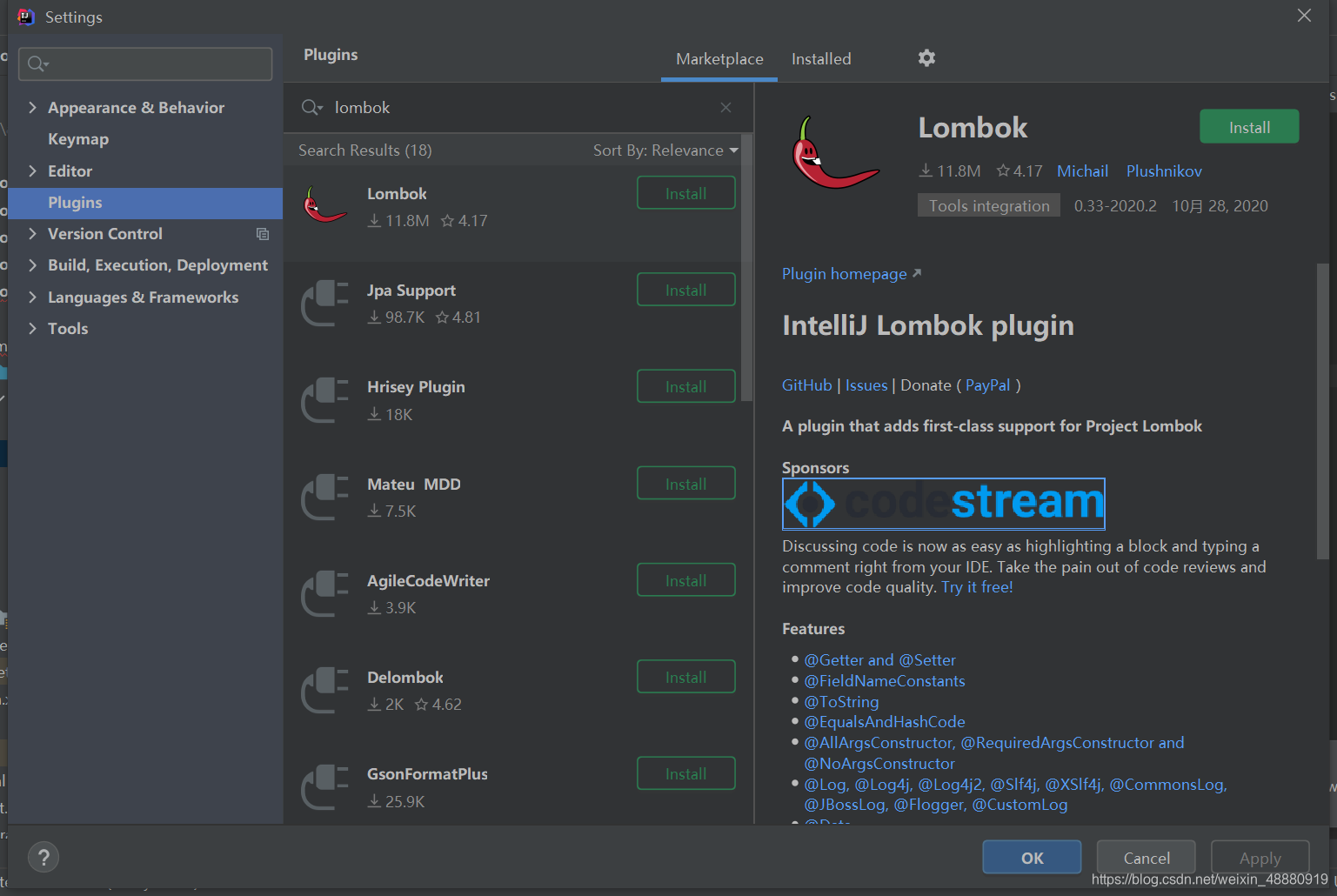The height and width of the screenshot is (896, 1337).
Task: Open the Sort By Relevance dropdown
Action: point(665,150)
